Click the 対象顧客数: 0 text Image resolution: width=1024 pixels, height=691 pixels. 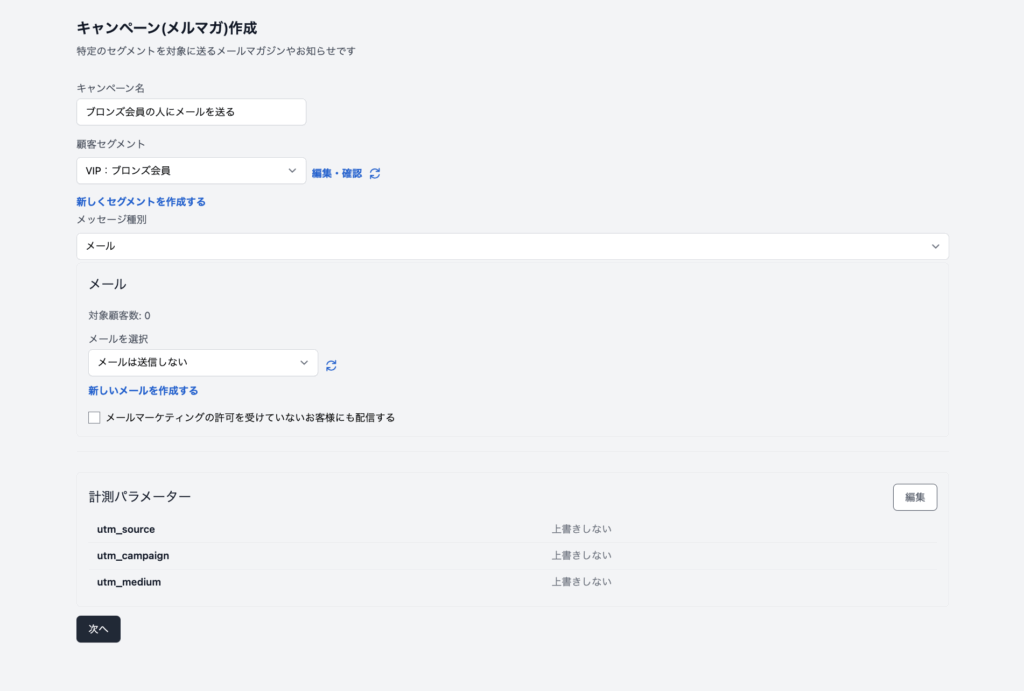coord(119,315)
